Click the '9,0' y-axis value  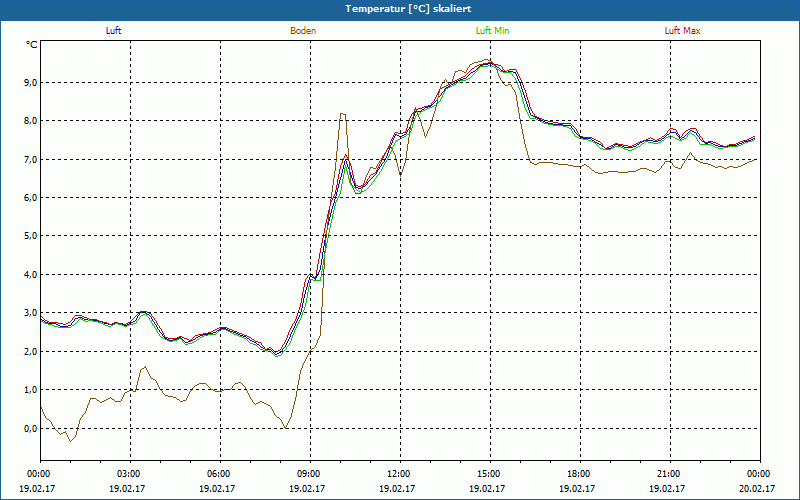[31, 82]
